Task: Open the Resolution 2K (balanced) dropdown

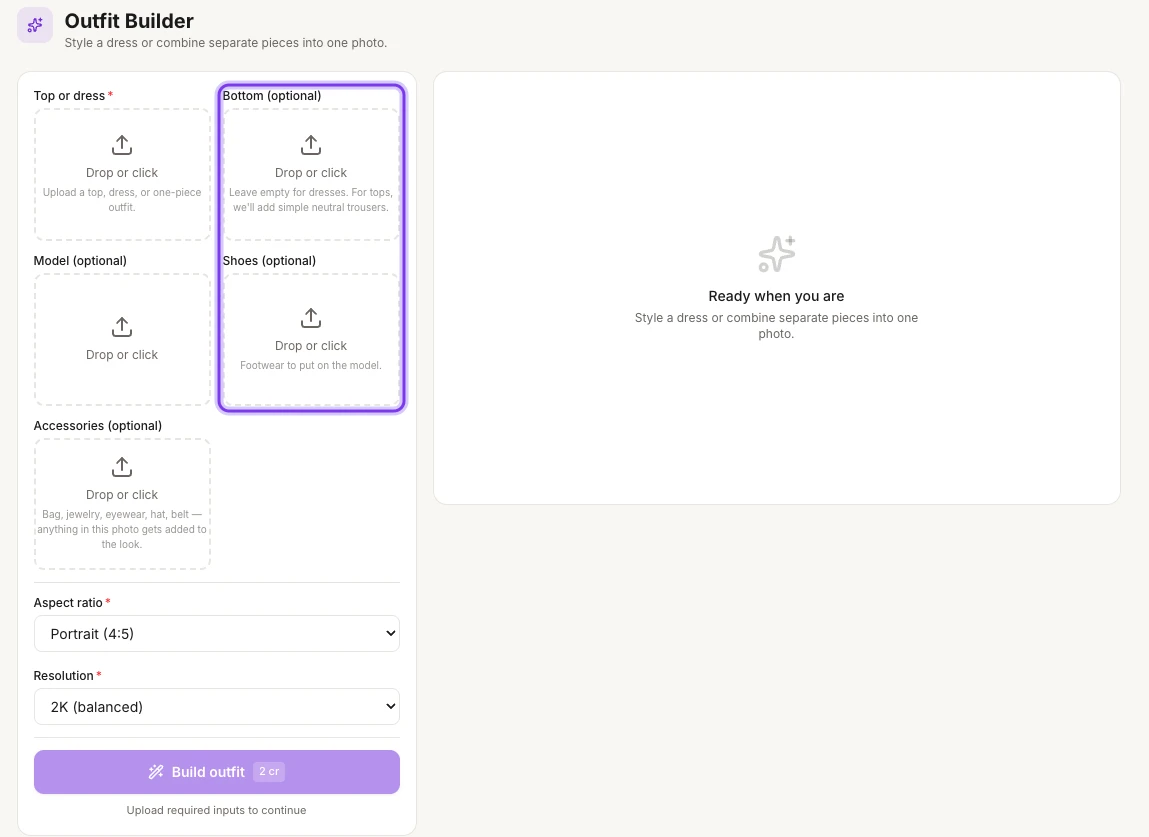Action: click(217, 707)
